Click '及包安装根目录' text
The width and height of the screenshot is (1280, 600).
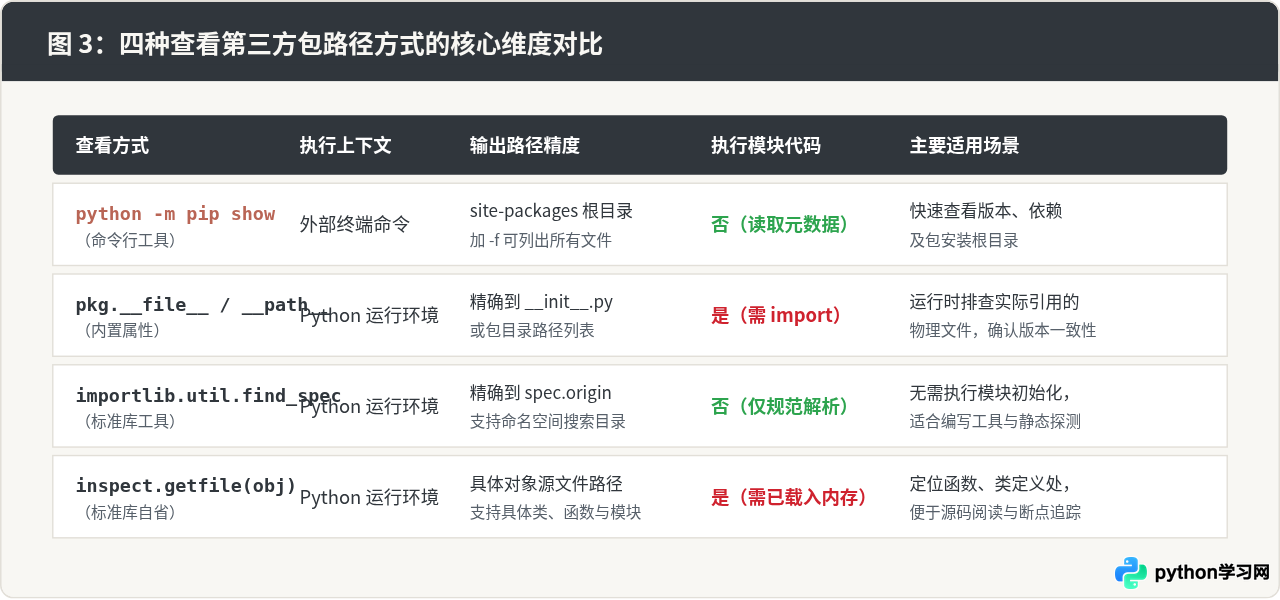[964, 240]
